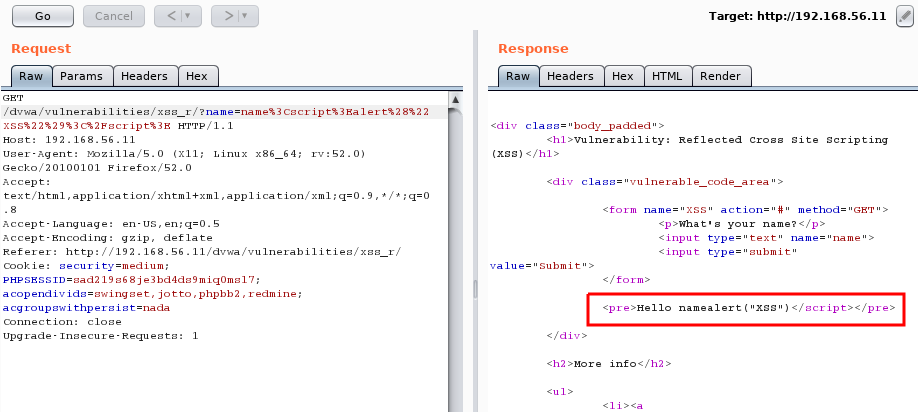Open the Request Headers tab

point(145,76)
